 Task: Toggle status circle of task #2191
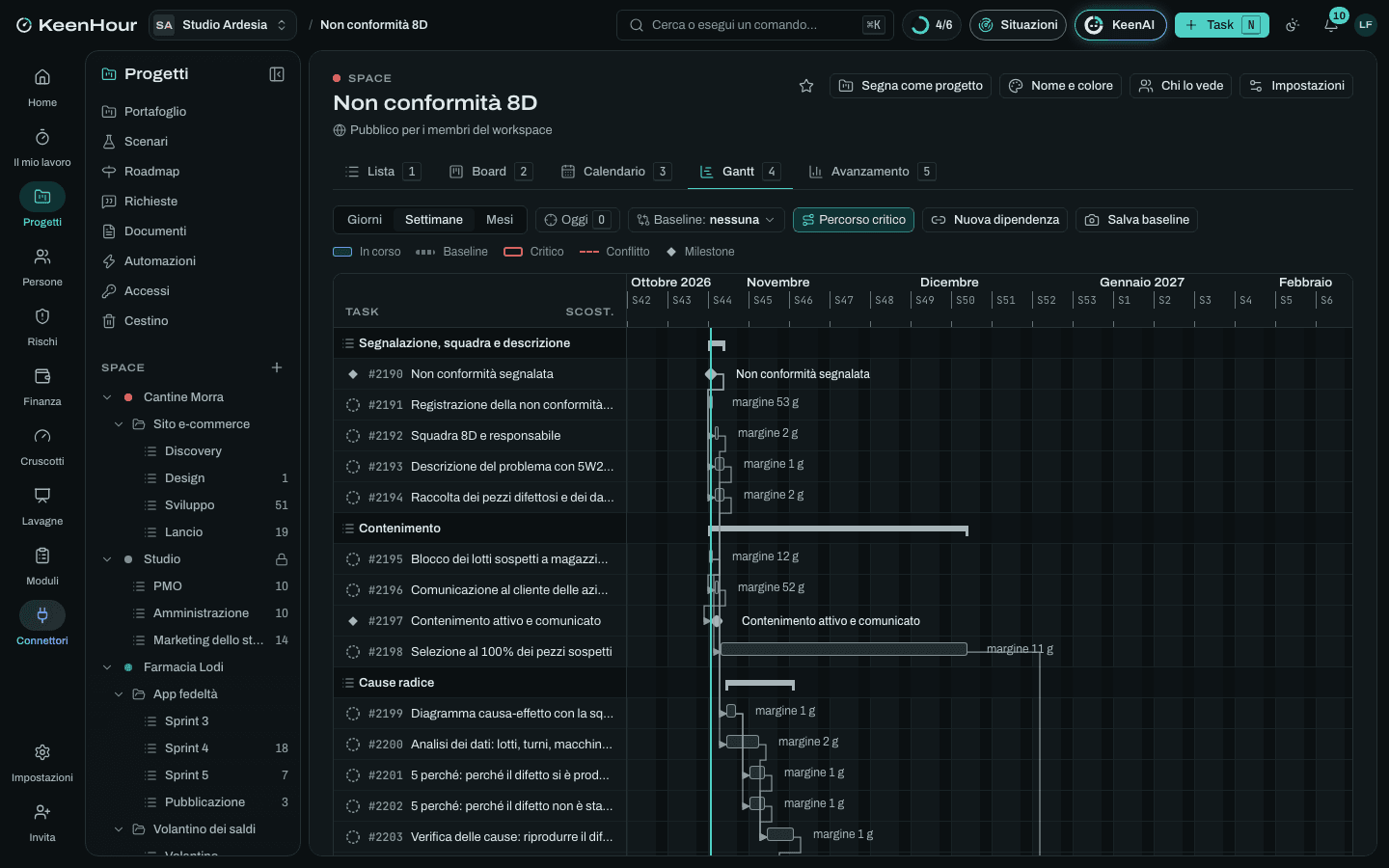coord(353,405)
